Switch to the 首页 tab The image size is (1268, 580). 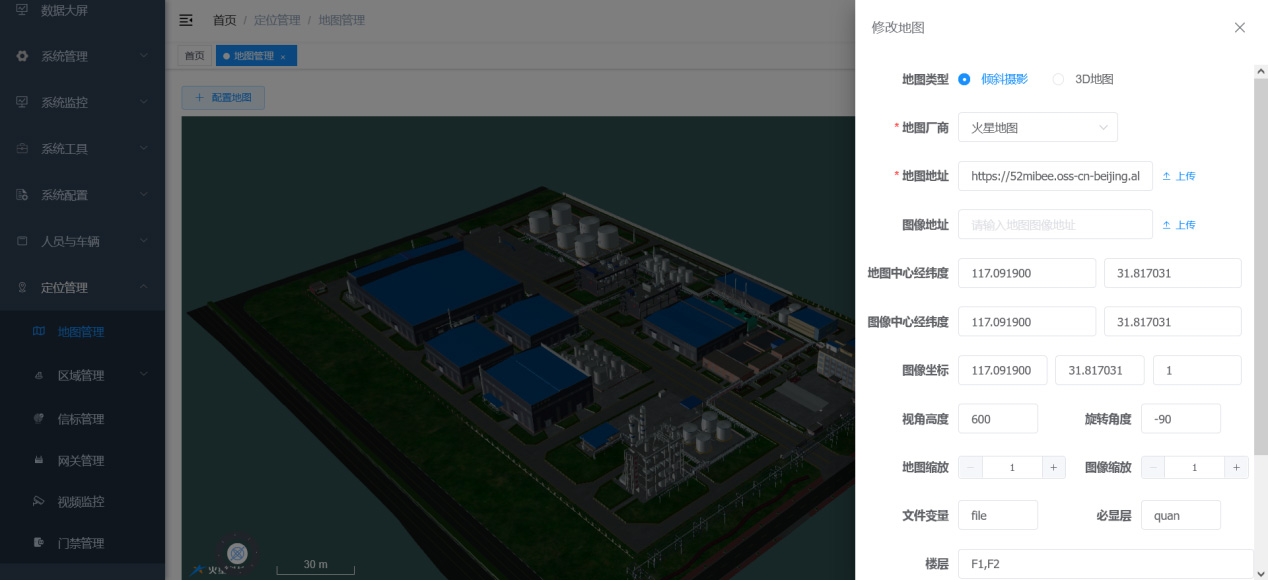(194, 56)
